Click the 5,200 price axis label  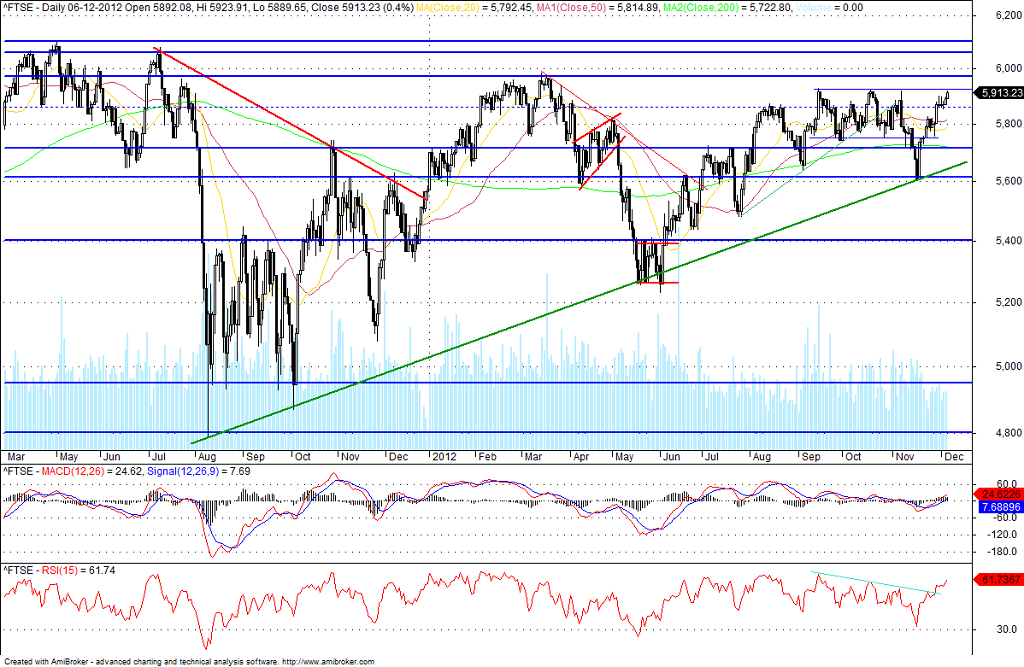pyautogui.click(x=1008, y=302)
